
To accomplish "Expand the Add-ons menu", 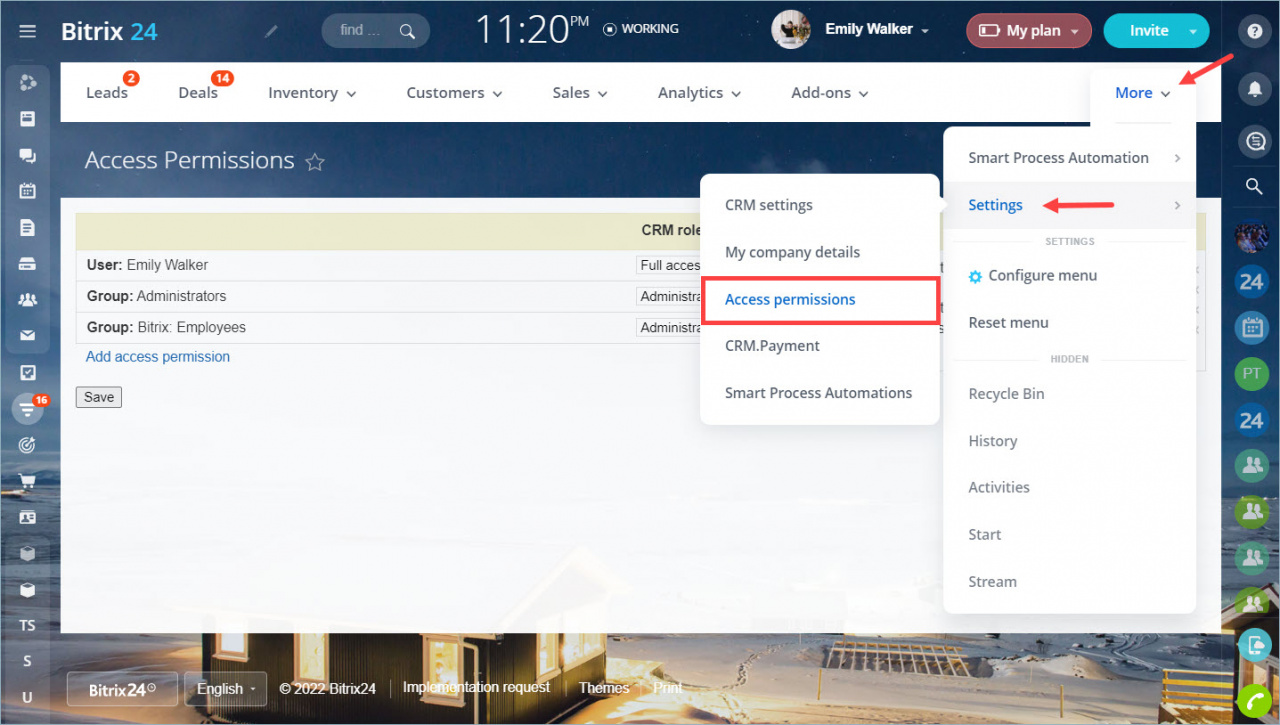I will click(829, 93).
